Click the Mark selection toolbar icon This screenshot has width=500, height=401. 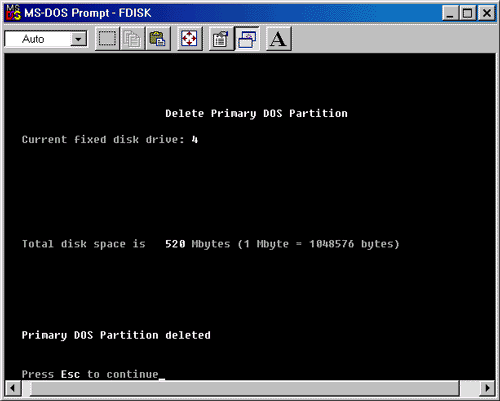107,39
